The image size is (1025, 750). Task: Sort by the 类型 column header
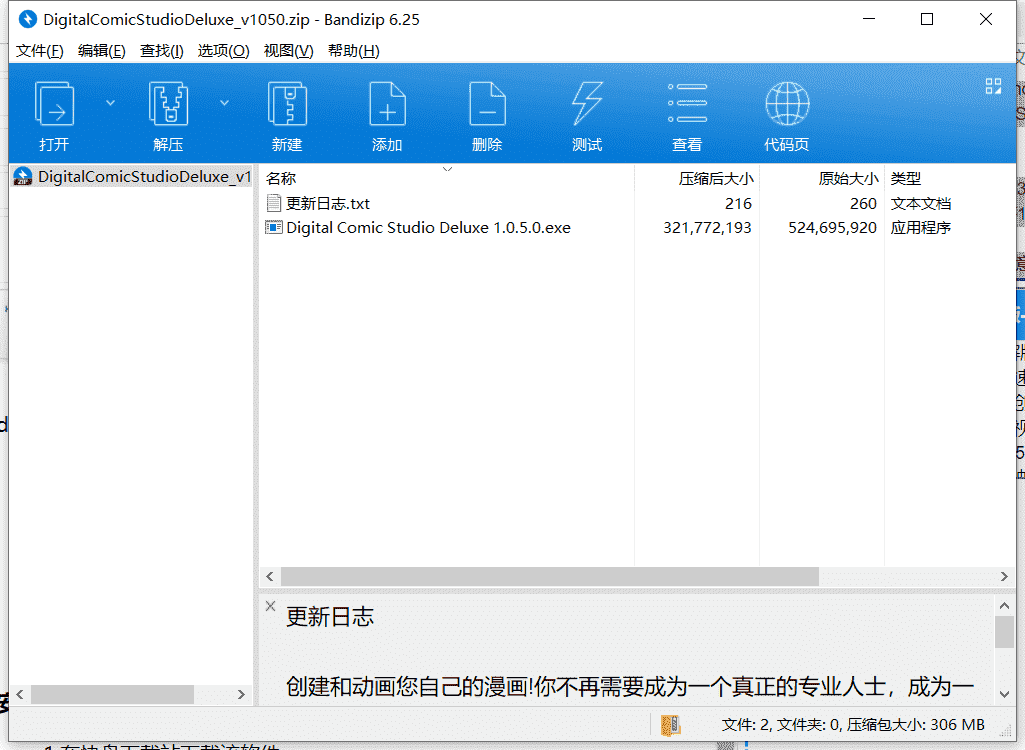[x=950, y=179]
